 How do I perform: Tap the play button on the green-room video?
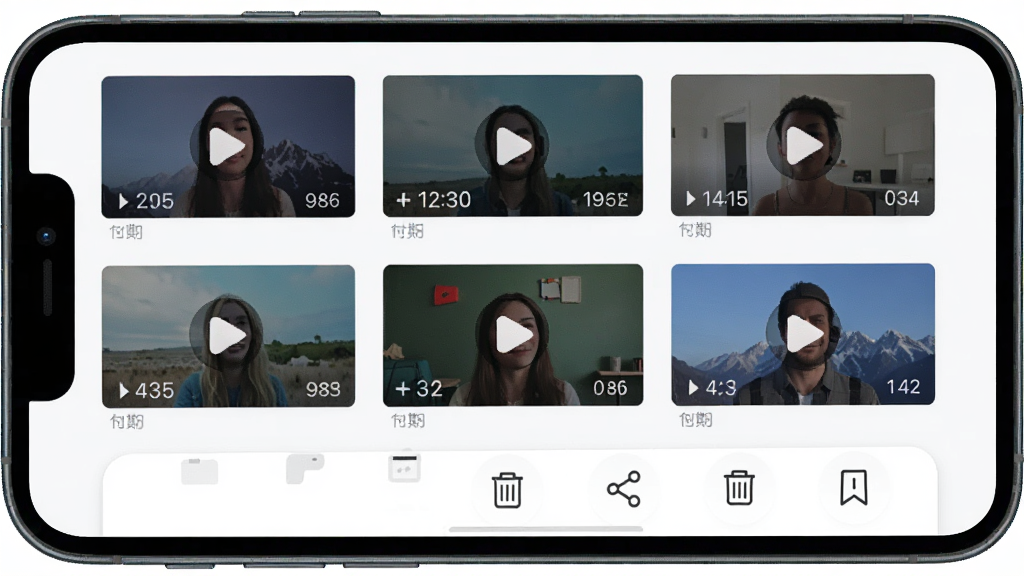(x=513, y=334)
